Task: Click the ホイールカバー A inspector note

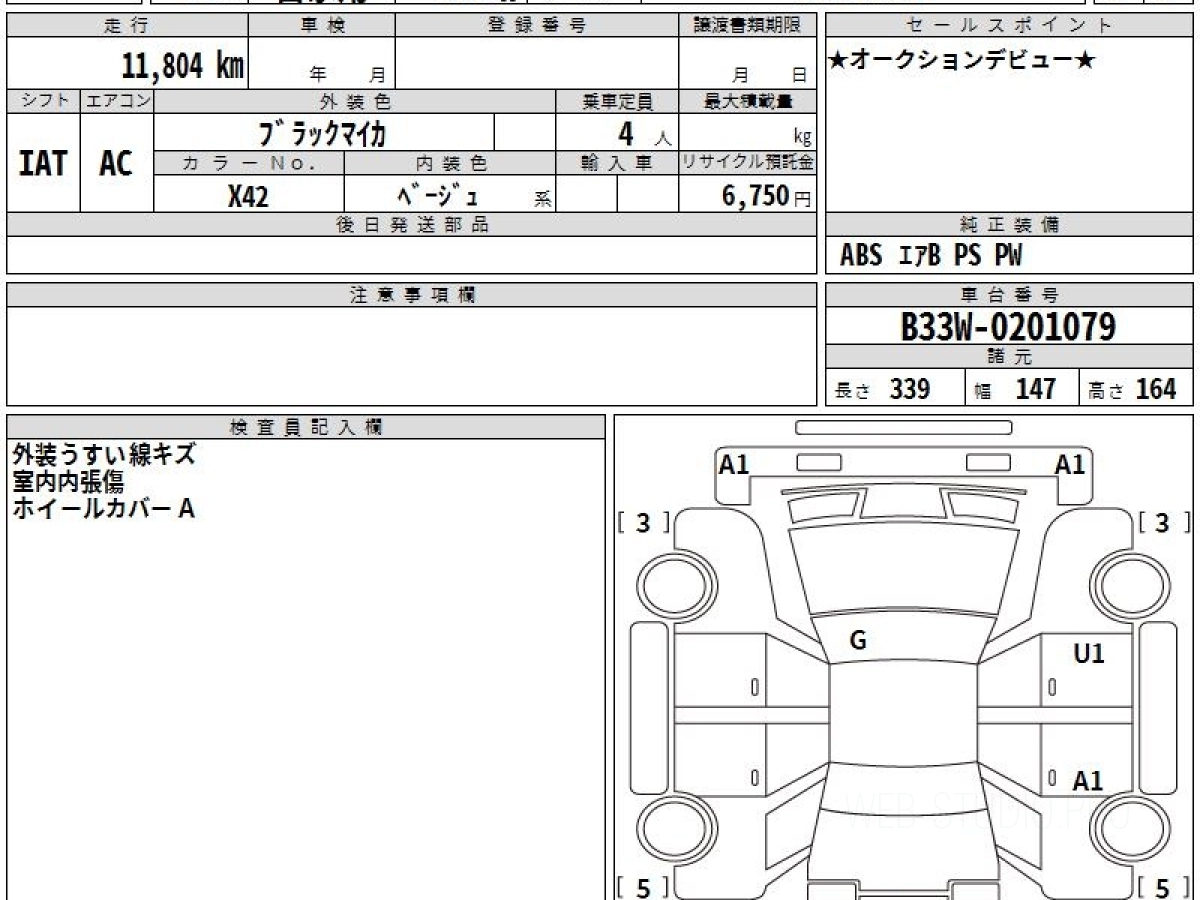Action: (x=103, y=508)
